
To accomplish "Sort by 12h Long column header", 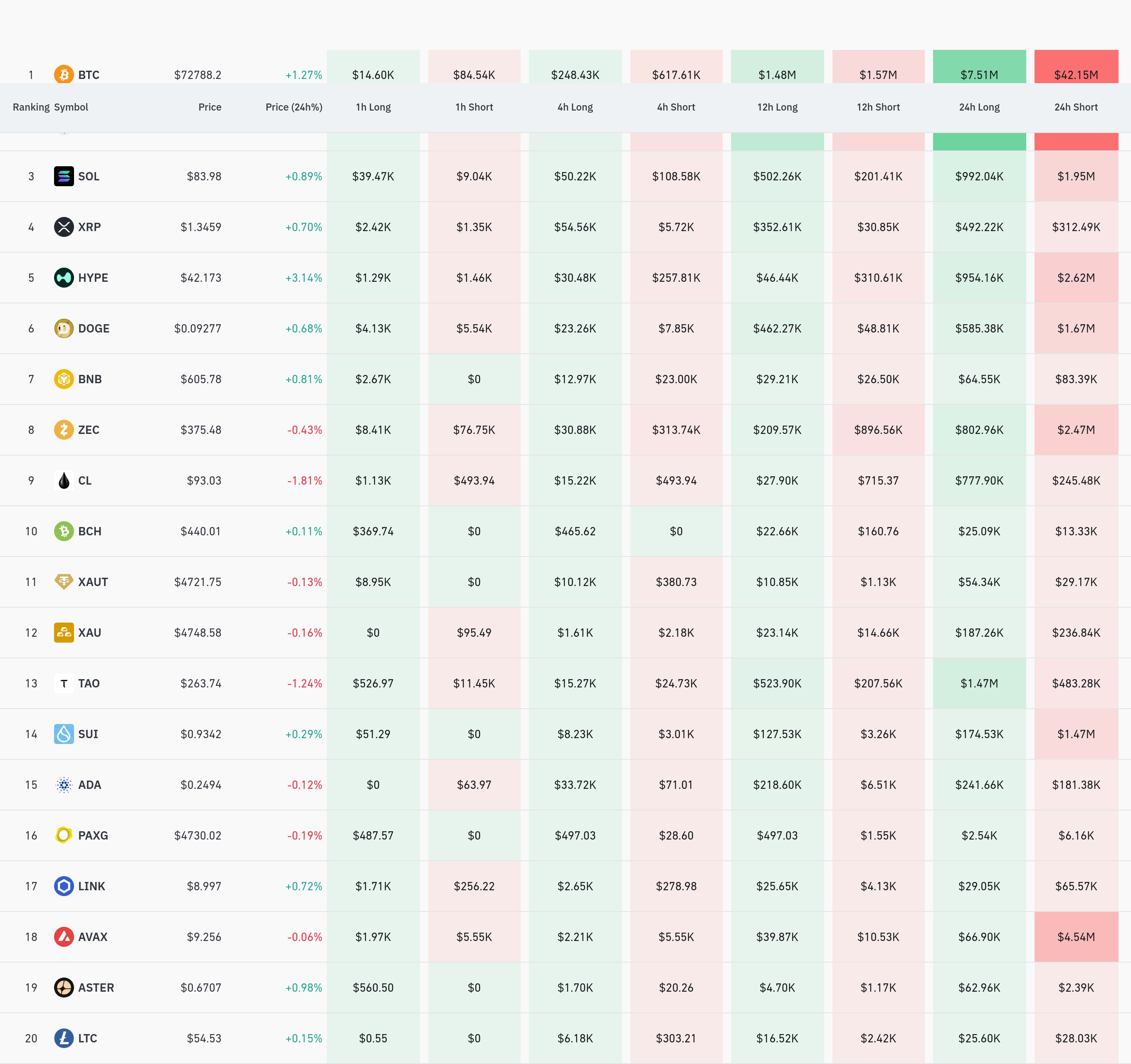I will (x=777, y=107).
